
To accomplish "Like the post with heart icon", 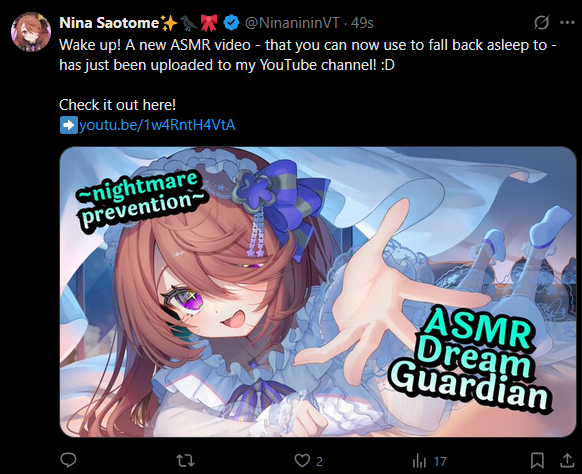I will 302,461.
